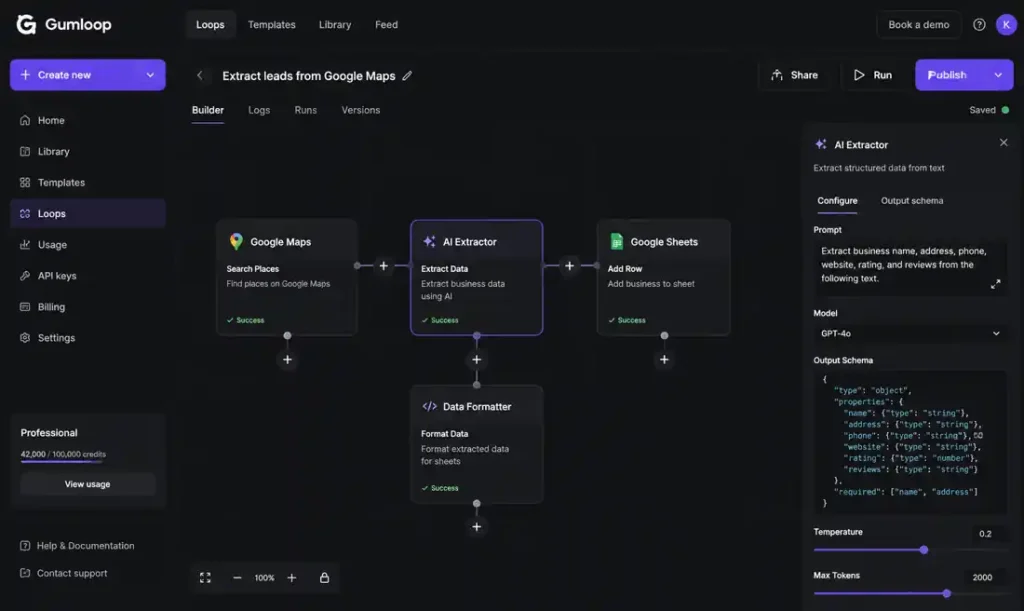Image resolution: width=1024 pixels, height=611 pixels.
Task: Open Usage in the sidebar
Action: (x=88, y=245)
